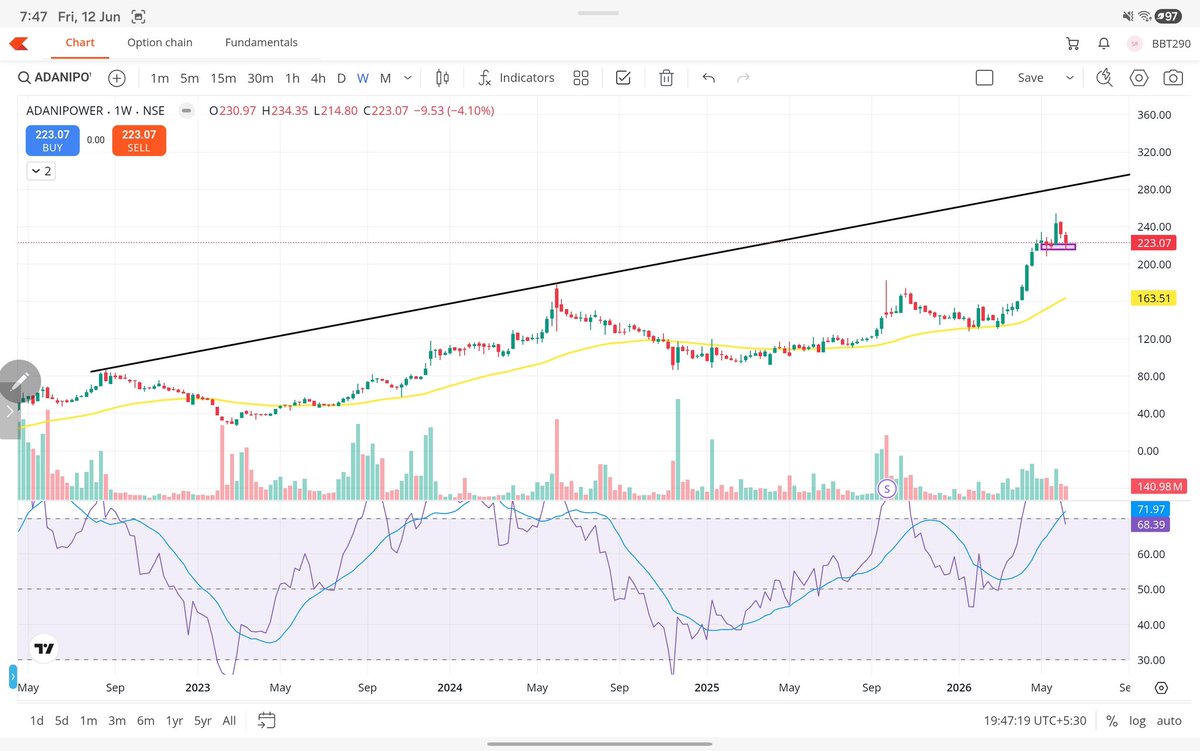Image resolution: width=1200 pixels, height=751 pixels.
Task: Open quick search icon
Action: pos(1104,78)
